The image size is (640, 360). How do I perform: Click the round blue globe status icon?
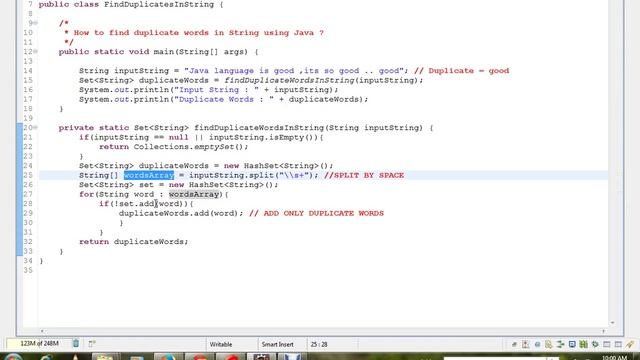(538, 344)
